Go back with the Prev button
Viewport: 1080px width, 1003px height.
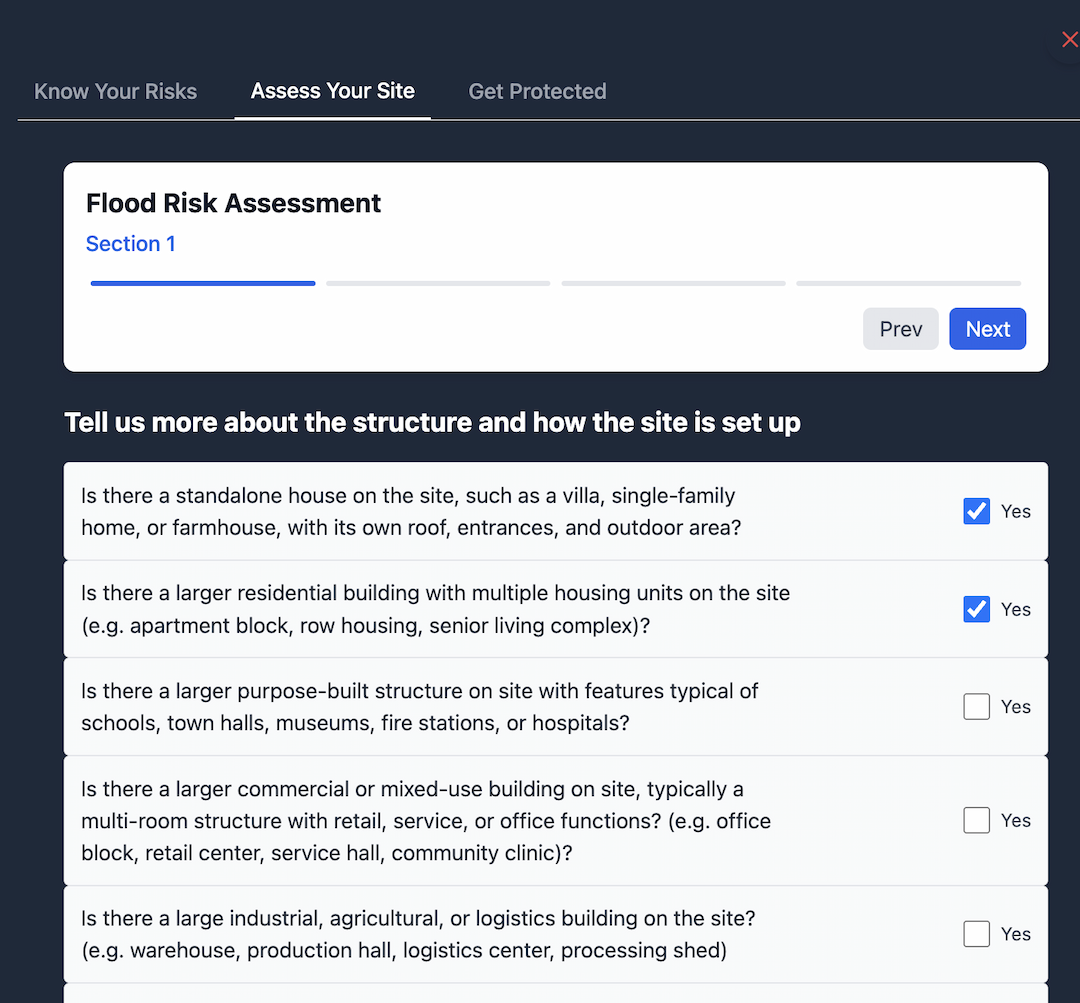coord(900,329)
